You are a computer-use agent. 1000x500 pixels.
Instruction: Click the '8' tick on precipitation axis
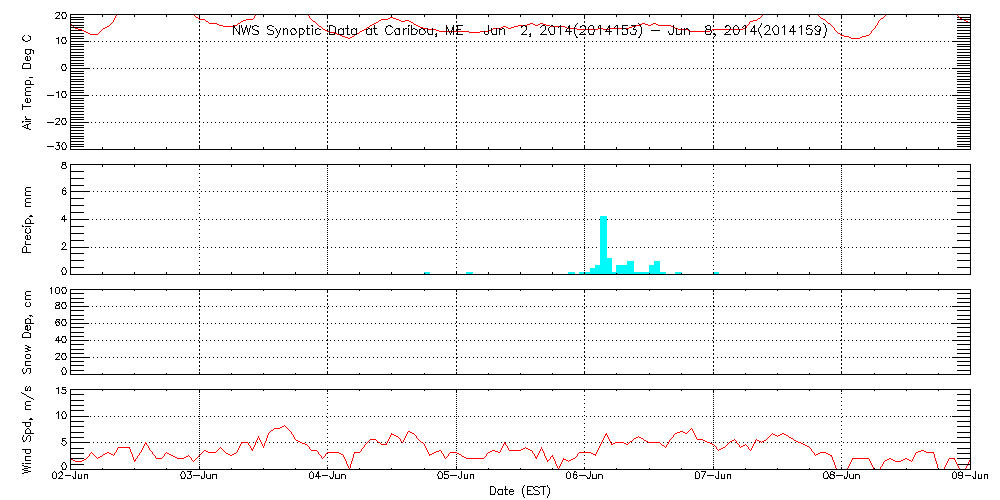pyautogui.click(x=63, y=165)
